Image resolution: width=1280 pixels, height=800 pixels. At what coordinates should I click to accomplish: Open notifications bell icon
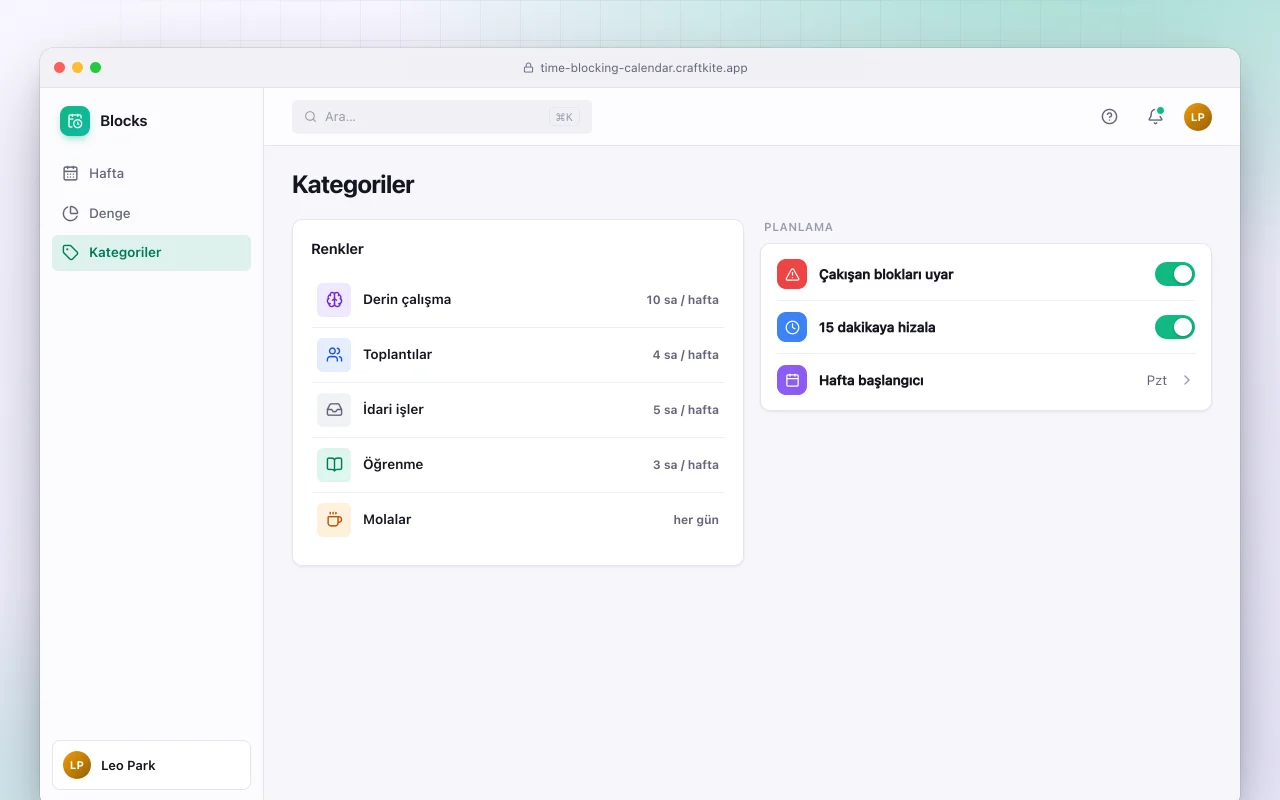point(1155,116)
